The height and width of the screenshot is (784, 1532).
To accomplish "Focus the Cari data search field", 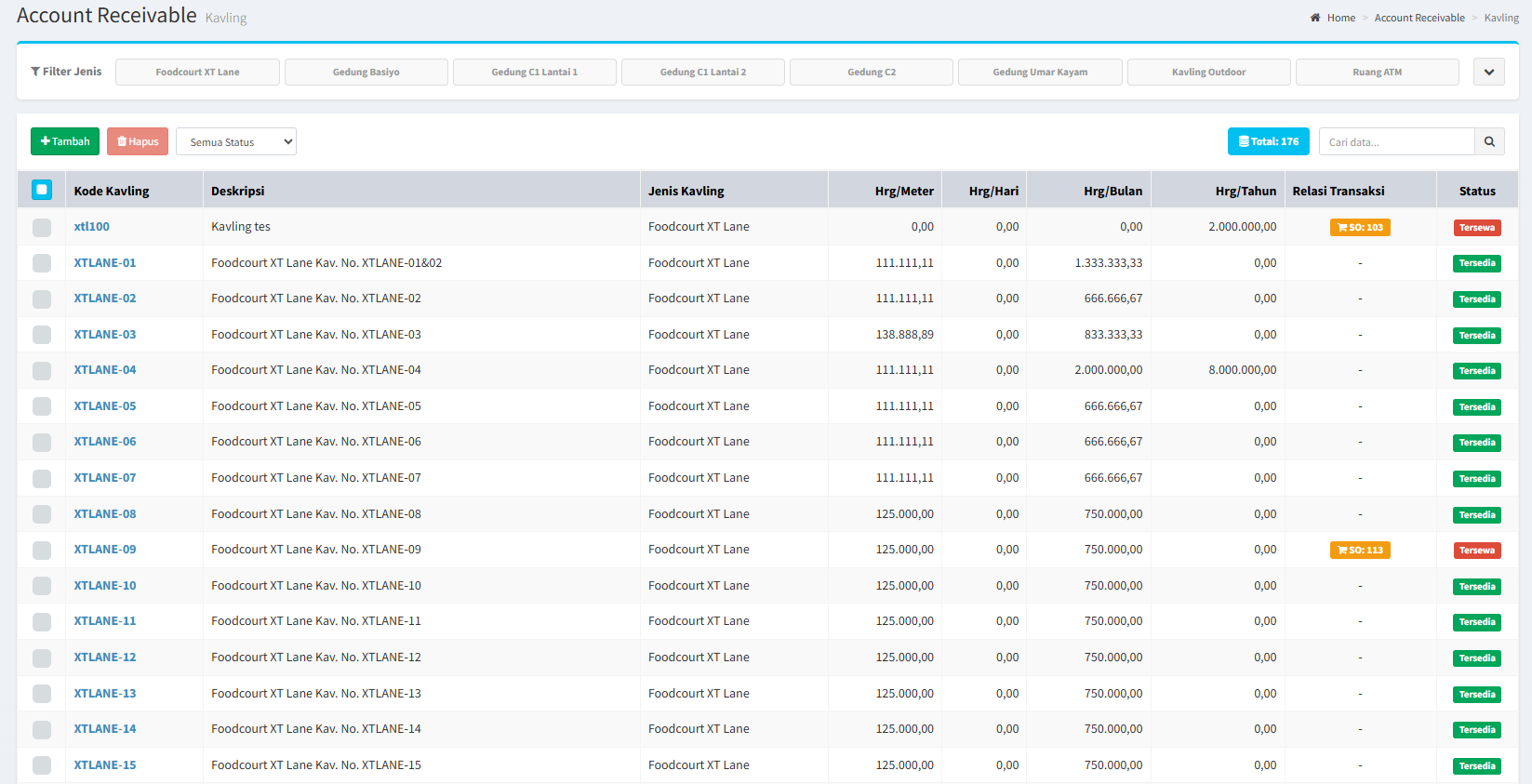I will (x=1396, y=141).
